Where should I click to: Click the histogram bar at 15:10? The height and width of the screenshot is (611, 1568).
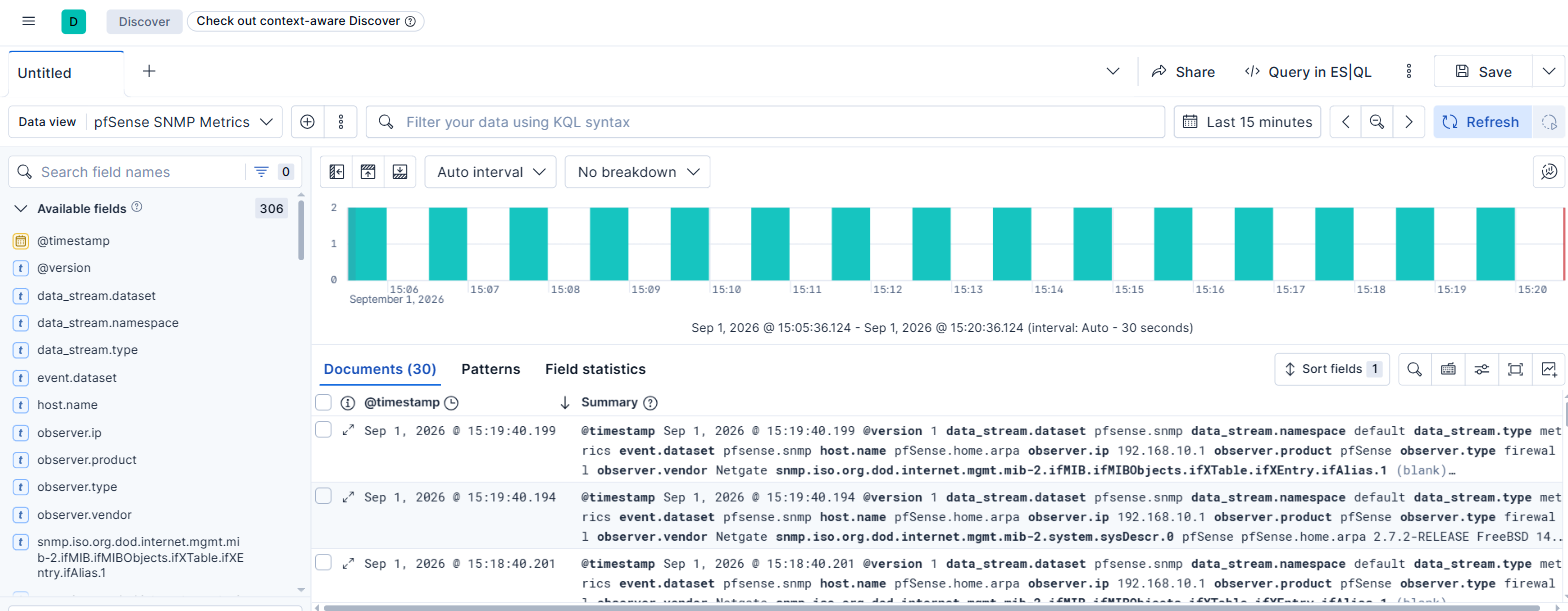[x=689, y=243]
